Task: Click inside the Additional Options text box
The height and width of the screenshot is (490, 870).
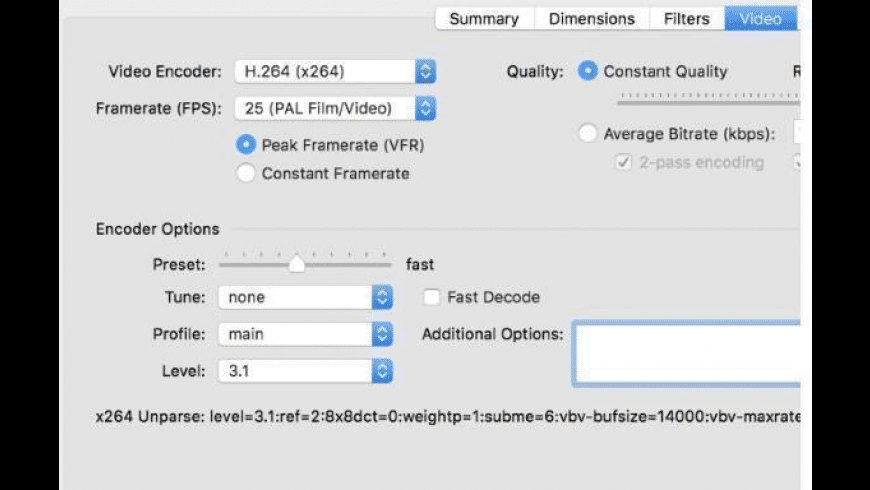Action: 686,352
